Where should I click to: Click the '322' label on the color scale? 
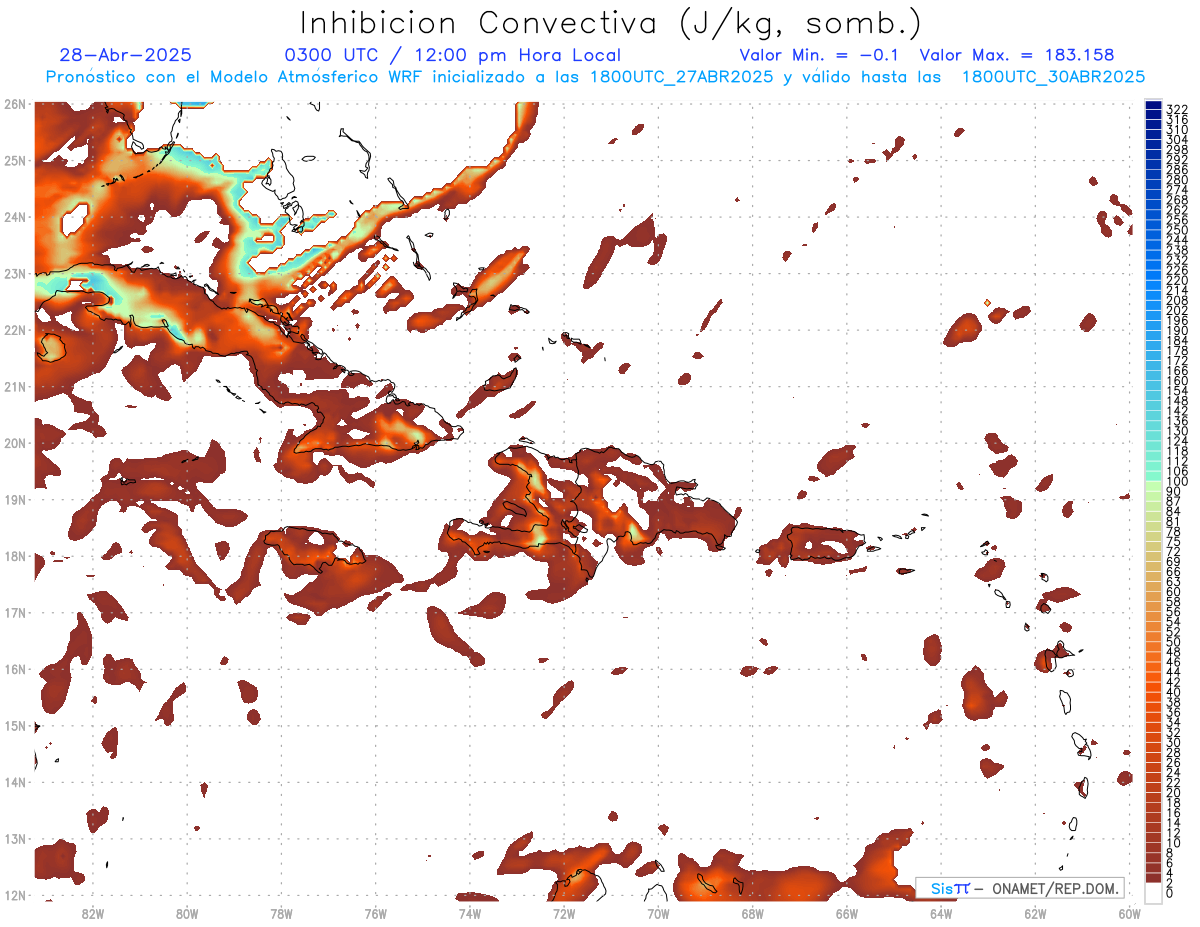point(1177,109)
